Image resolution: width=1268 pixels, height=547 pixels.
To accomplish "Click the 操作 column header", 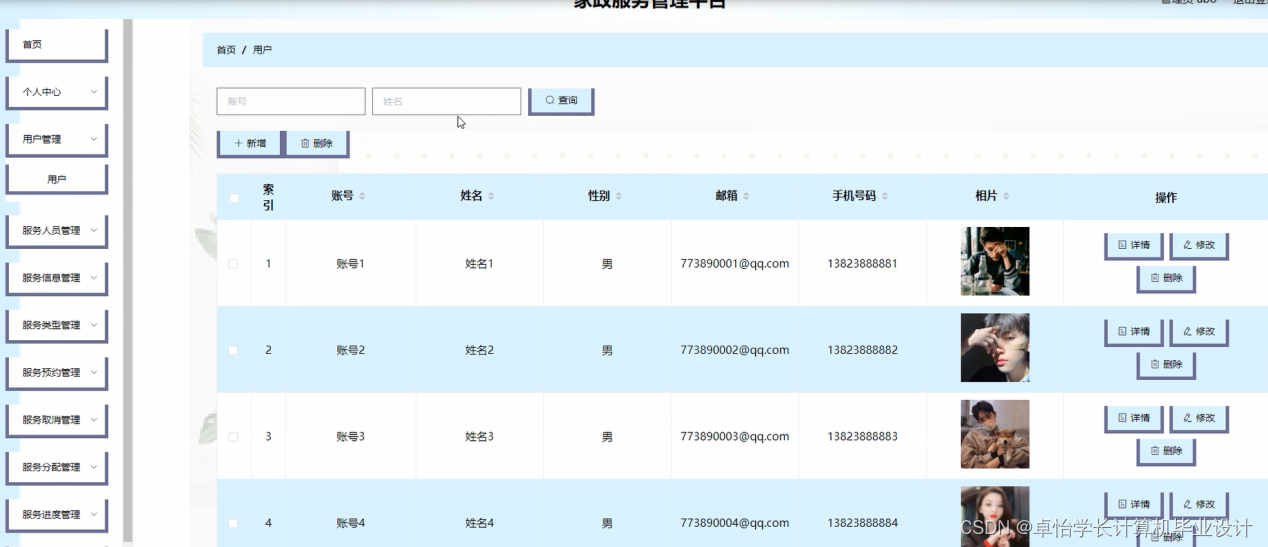I will coord(1166,198).
